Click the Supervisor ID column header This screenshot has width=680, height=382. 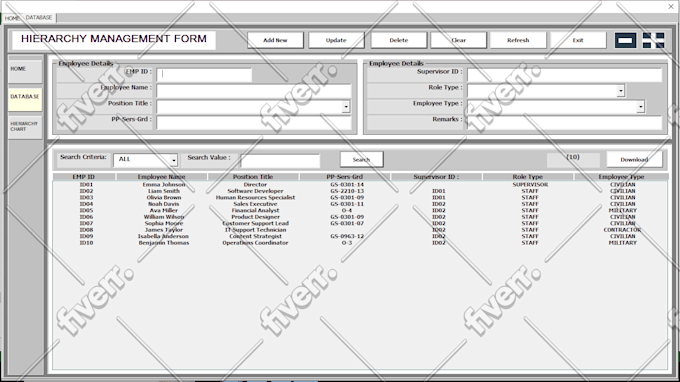tap(436, 177)
